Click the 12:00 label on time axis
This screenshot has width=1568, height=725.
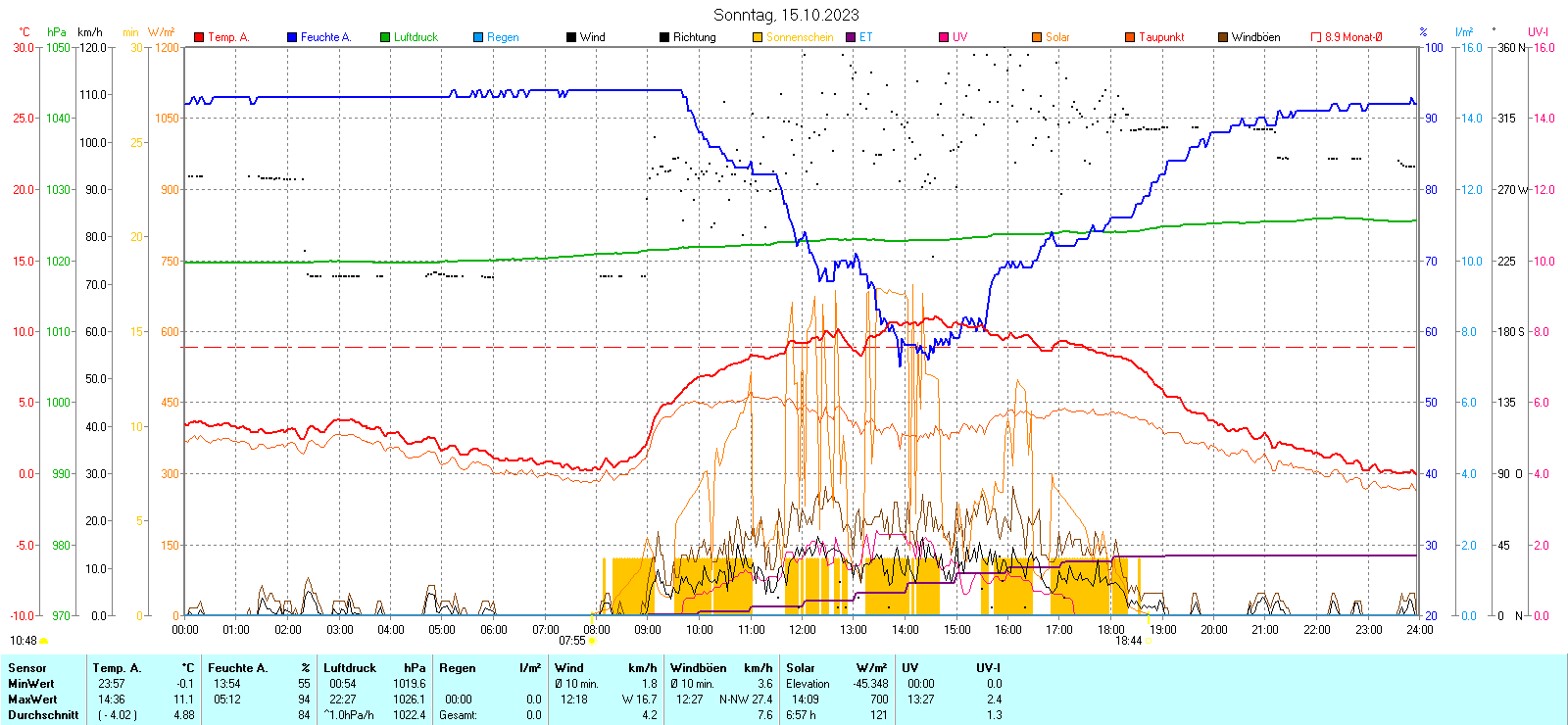click(x=802, y=630)
